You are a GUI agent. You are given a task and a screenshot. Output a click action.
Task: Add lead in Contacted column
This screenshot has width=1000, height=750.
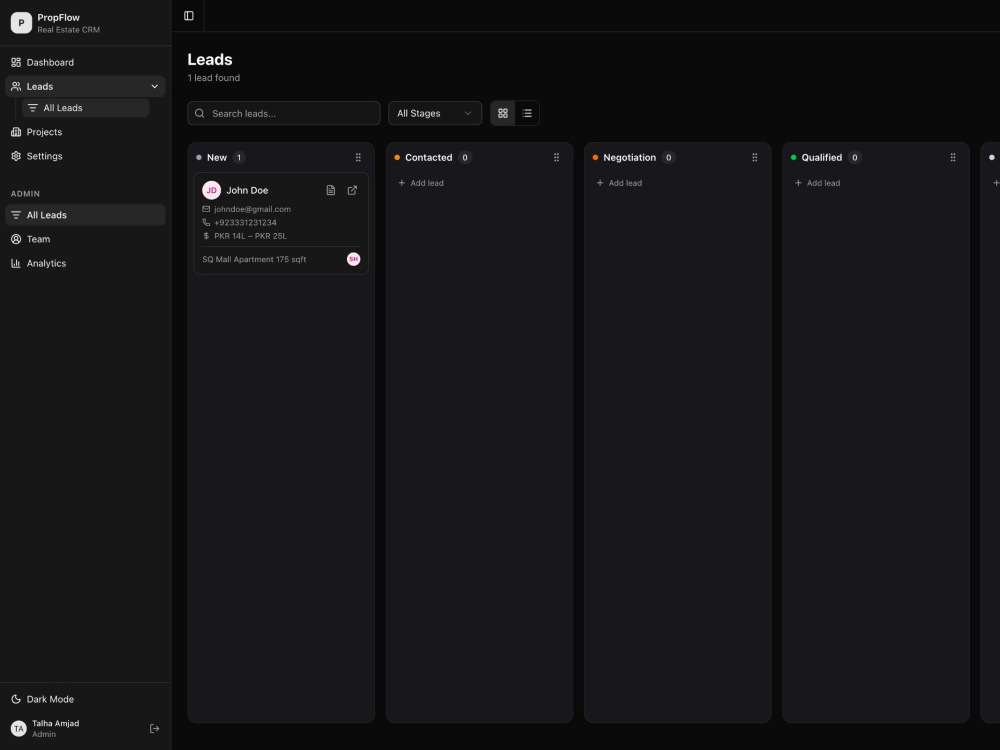[x=421, y=183]
